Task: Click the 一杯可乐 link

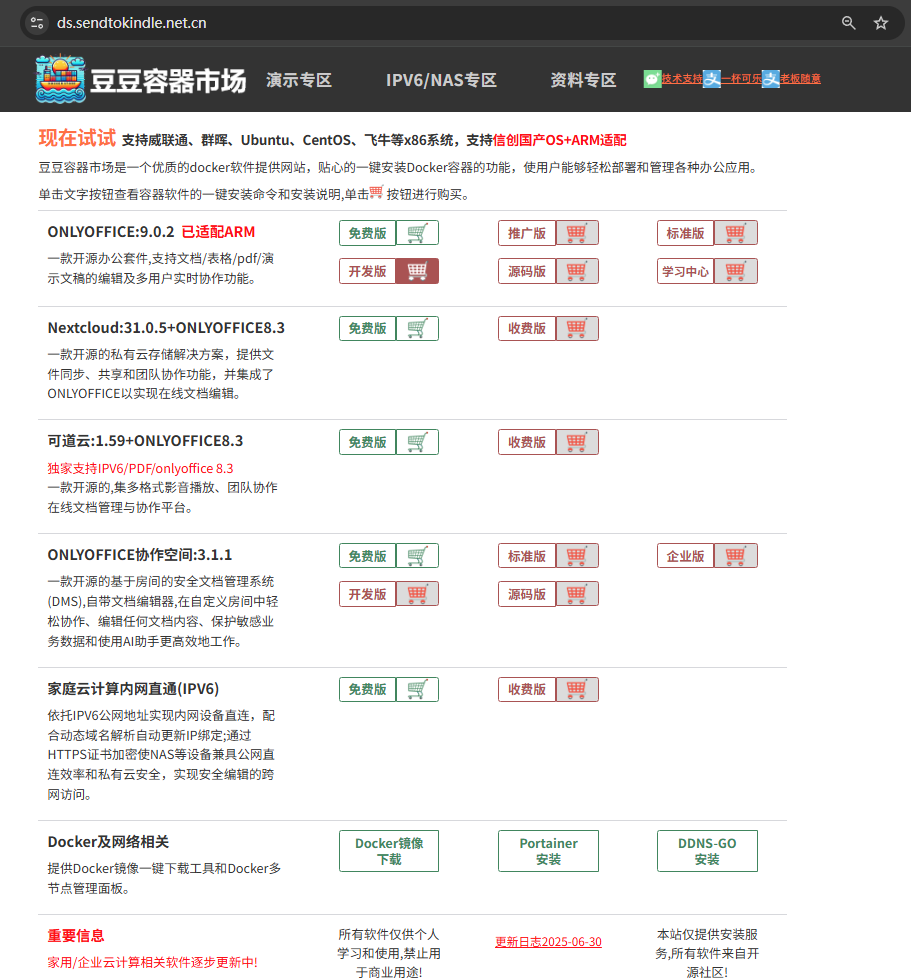Action: point(741,79)
